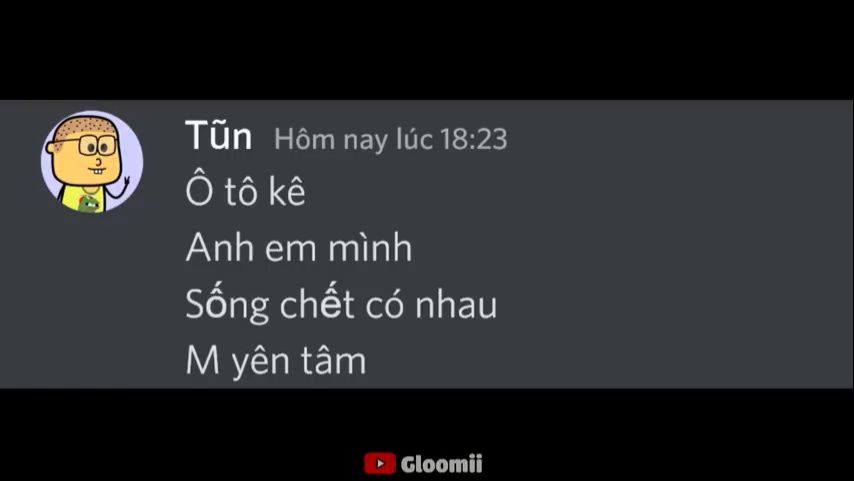Click the word Sống in third message
This screenshot has width=854, height=481.
[227, 303]
